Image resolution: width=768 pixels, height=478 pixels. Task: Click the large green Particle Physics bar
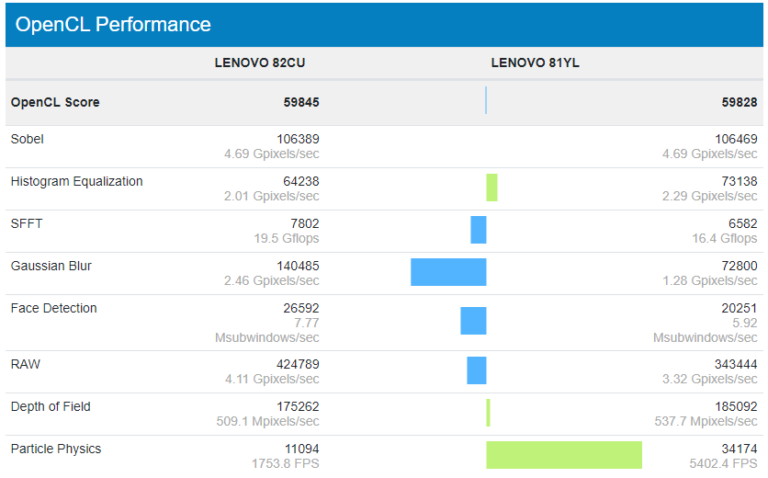(564, 455)
